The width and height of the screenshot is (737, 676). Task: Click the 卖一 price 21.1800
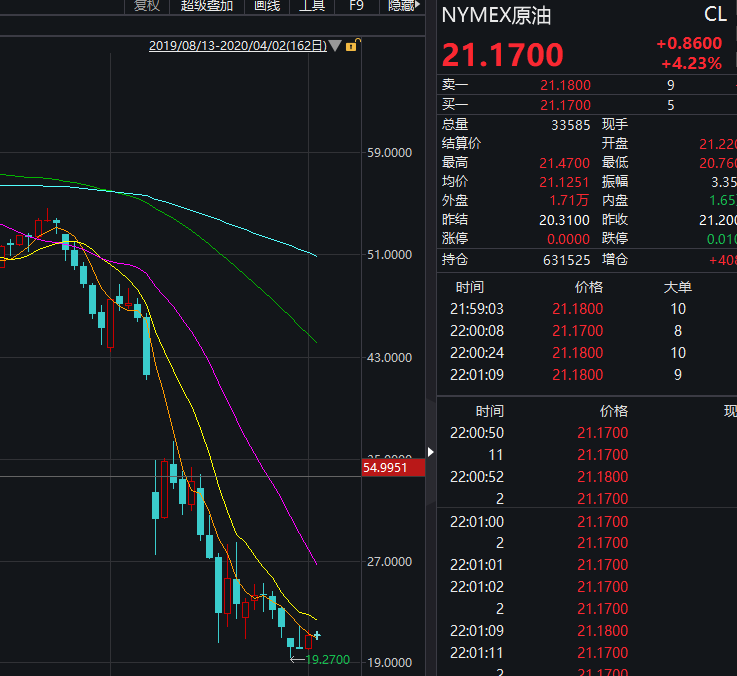(565, 85)
